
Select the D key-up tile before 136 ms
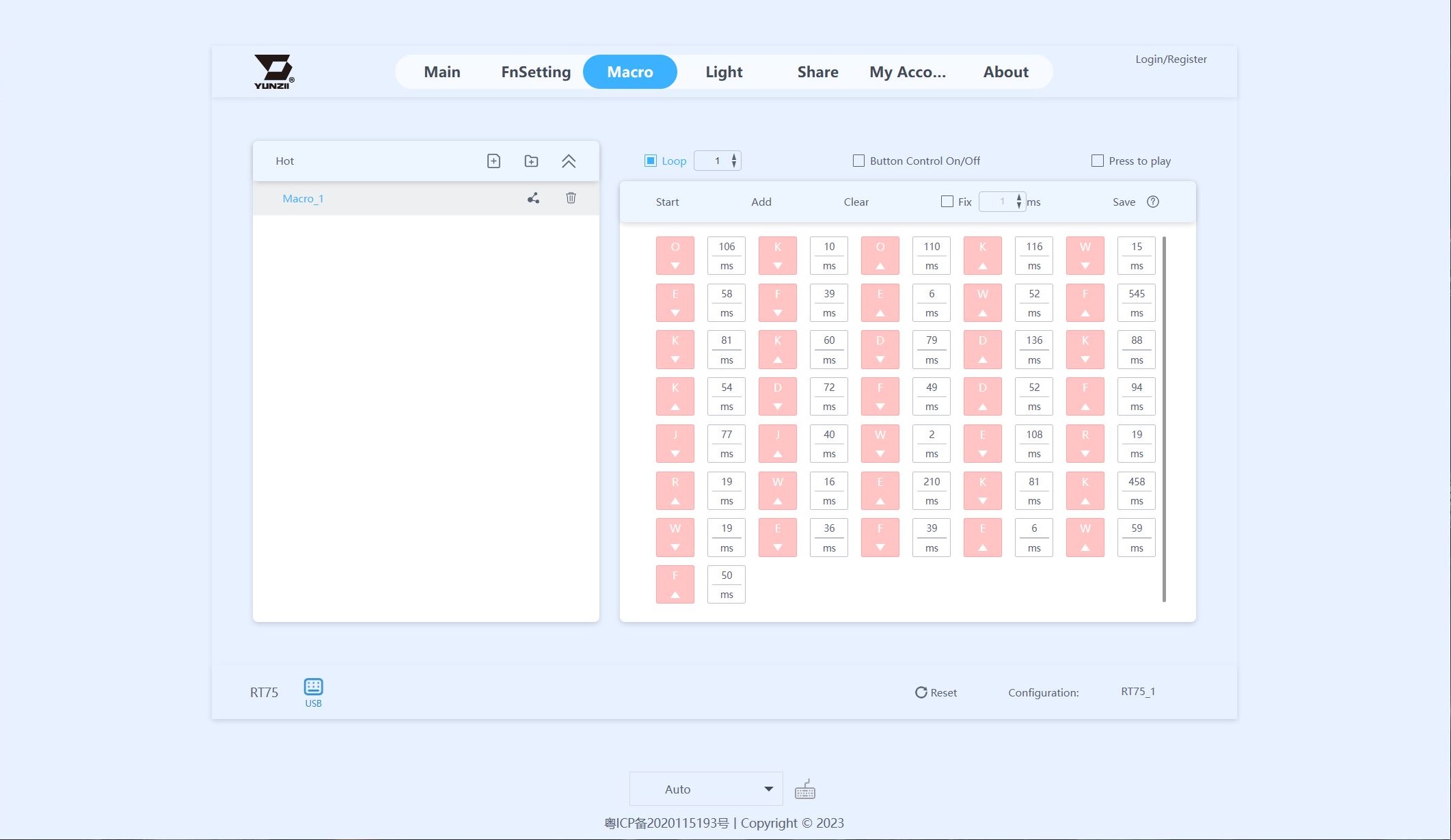pos(983,349)
